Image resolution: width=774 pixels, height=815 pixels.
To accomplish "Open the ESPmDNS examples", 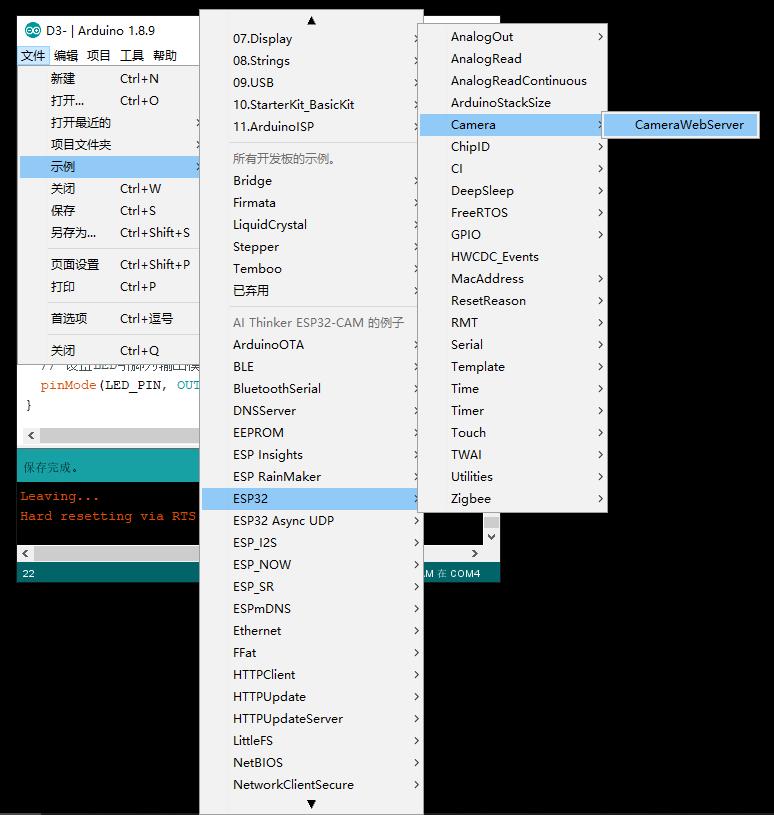I will (311, 609).
